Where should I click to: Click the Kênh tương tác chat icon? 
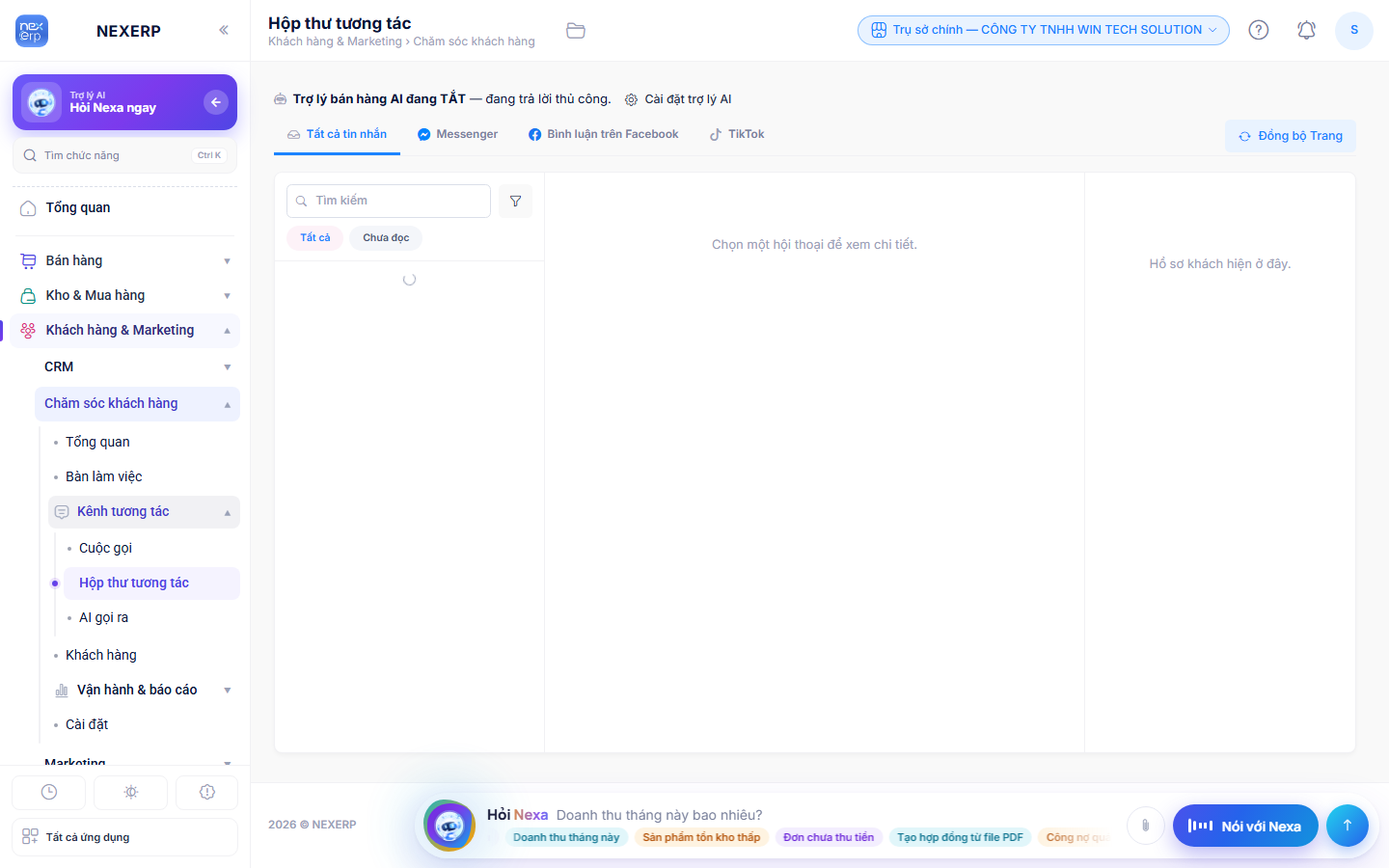(x=62, y=512)
